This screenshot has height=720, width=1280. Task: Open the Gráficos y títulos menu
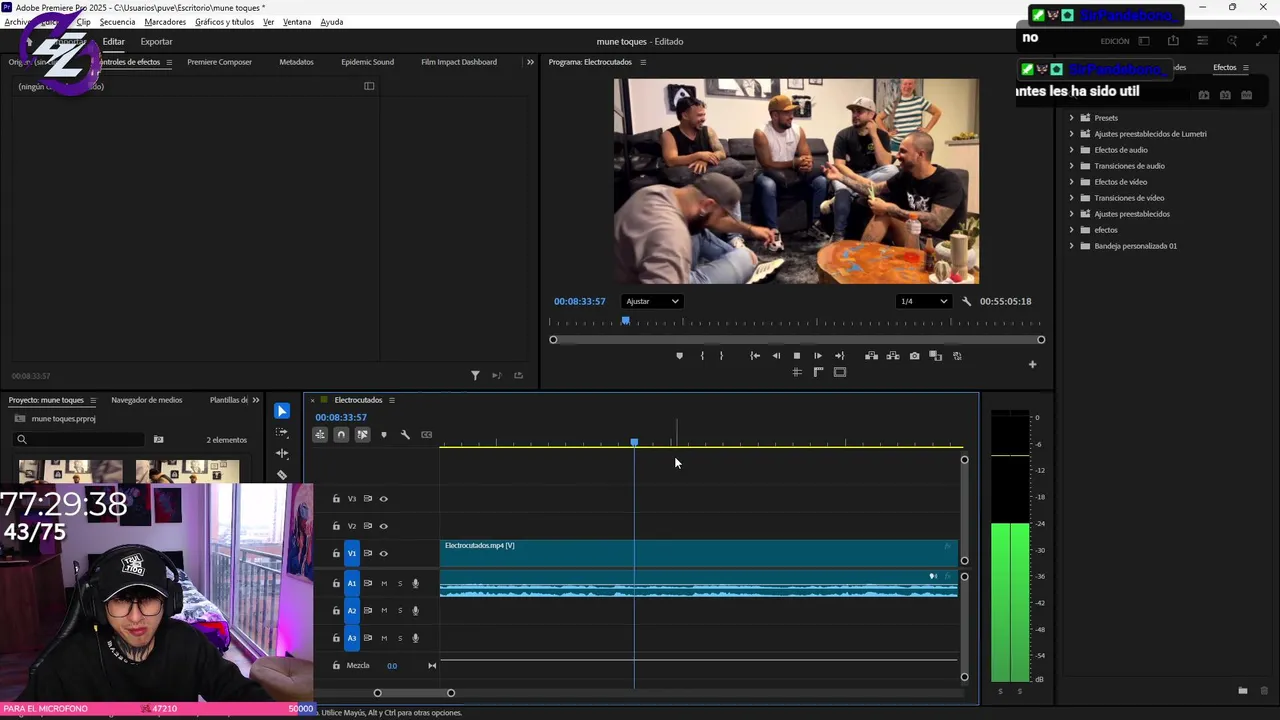click(224, 22)
